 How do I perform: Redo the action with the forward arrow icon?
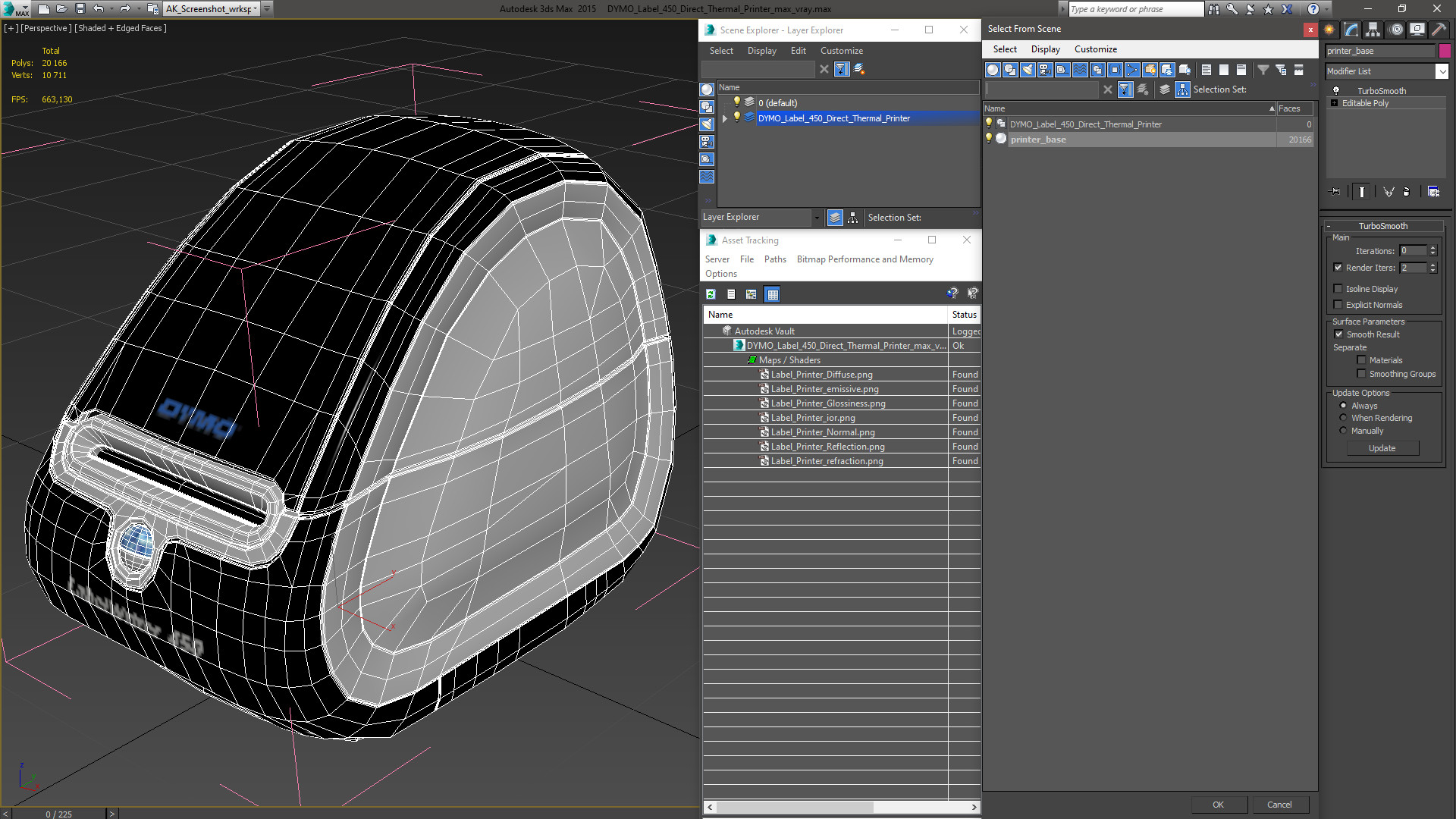point(125,9)
